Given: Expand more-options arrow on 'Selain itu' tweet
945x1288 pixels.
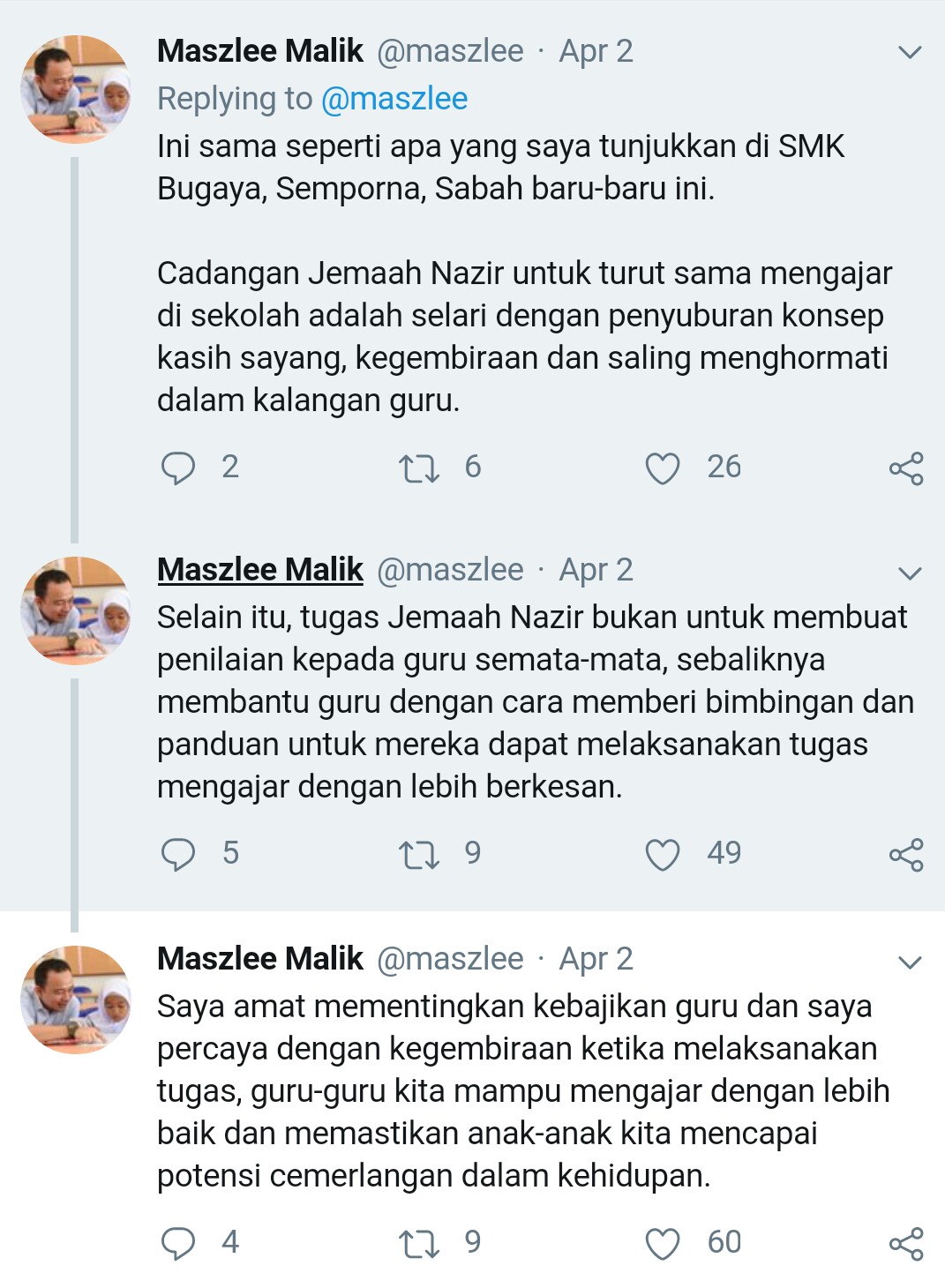Looking at the screenshot, I should click(909, 573).
